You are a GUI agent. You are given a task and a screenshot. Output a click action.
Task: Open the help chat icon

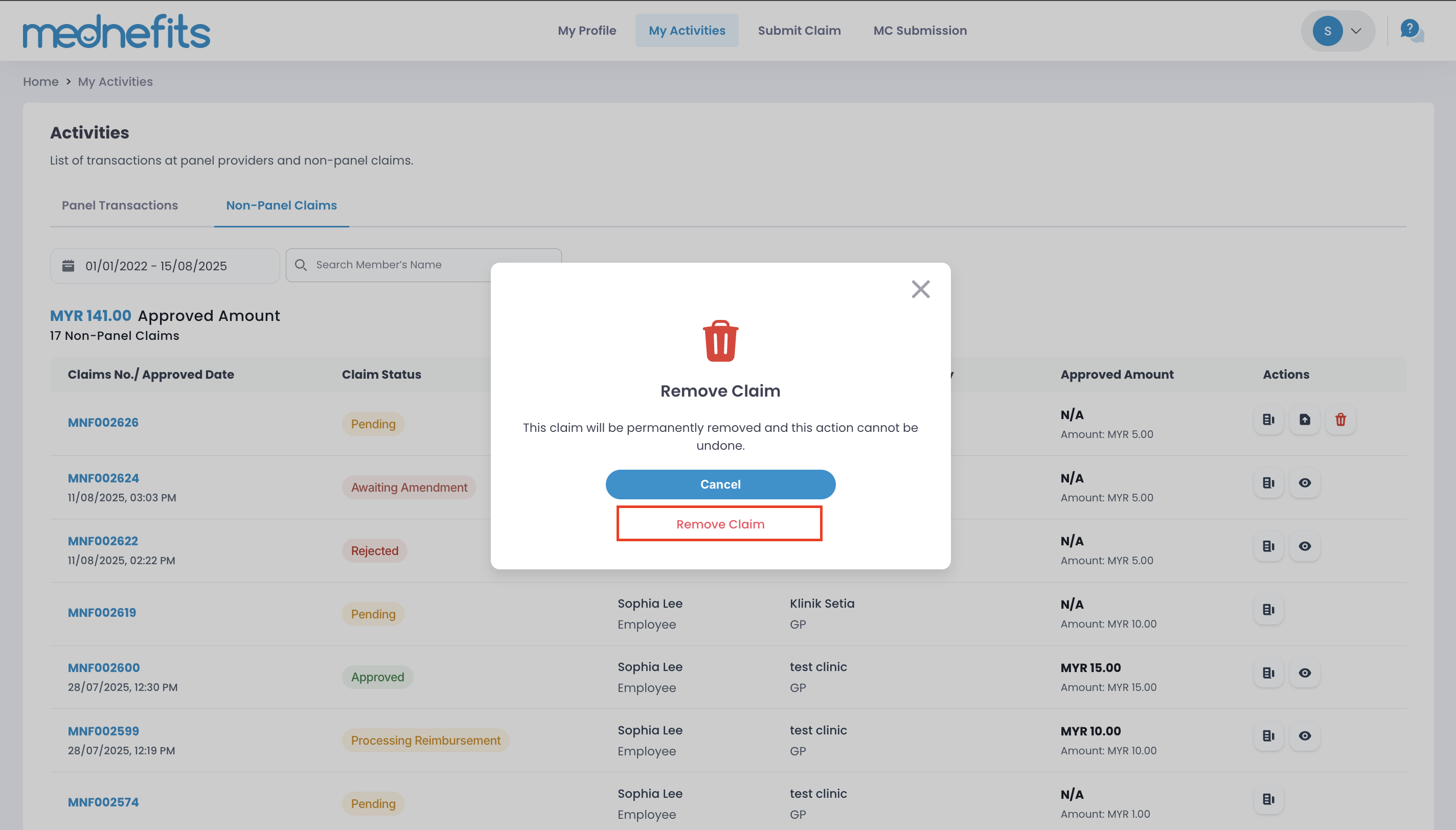[1412, 30]
